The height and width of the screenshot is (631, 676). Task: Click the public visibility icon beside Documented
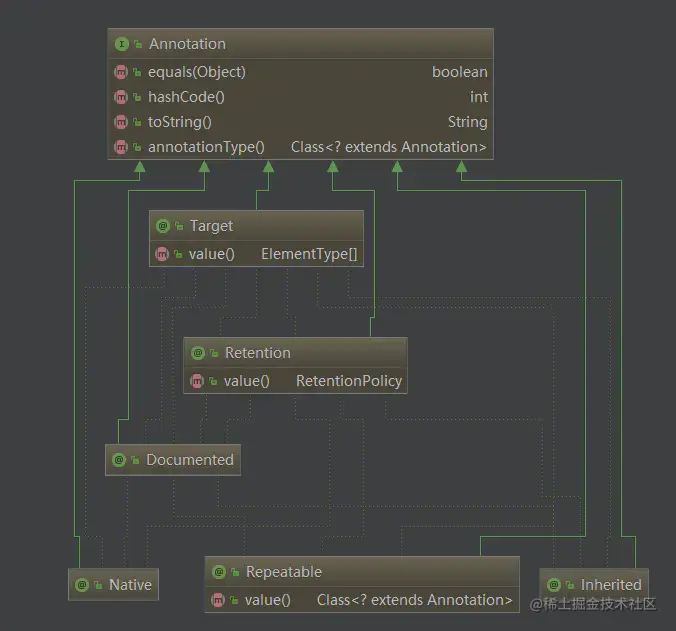coord(135,460)
